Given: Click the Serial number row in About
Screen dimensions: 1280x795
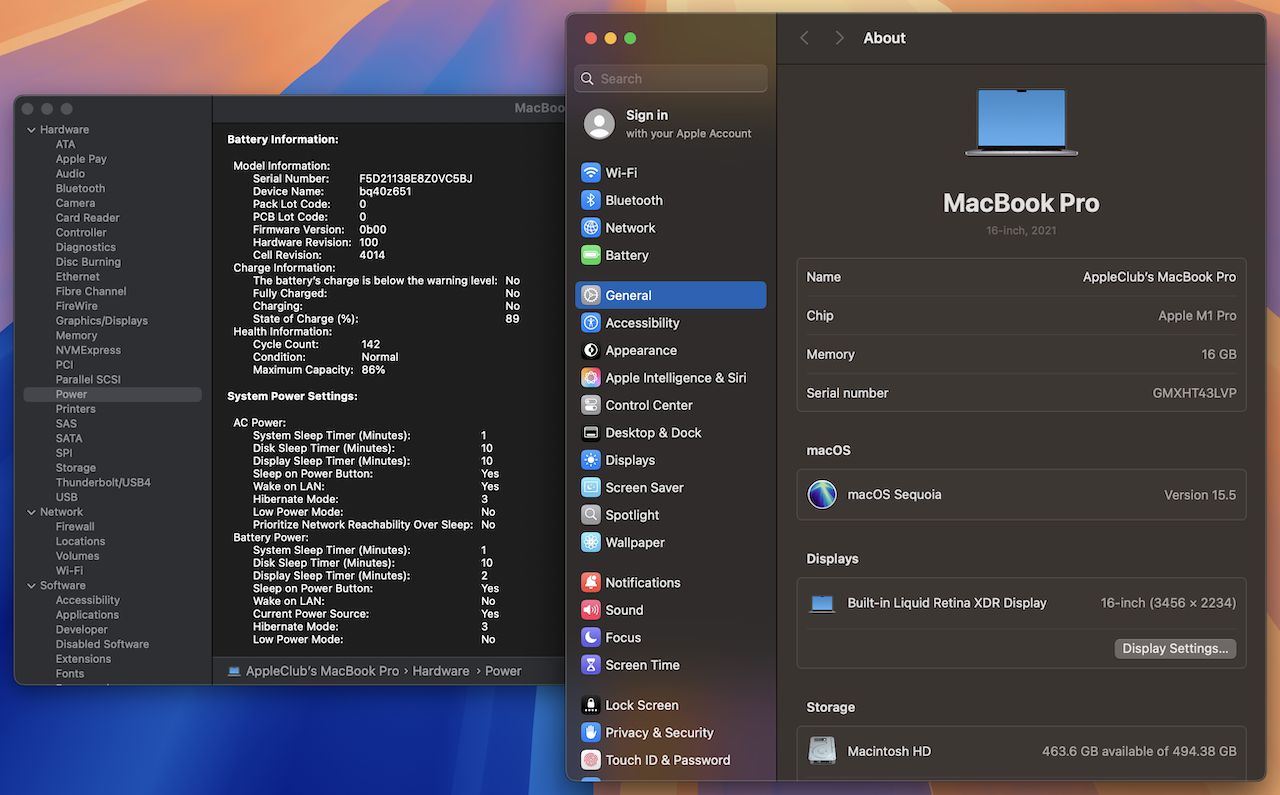Looking at the screenshot, I should pyautogui.click(x=1021, y=393).
